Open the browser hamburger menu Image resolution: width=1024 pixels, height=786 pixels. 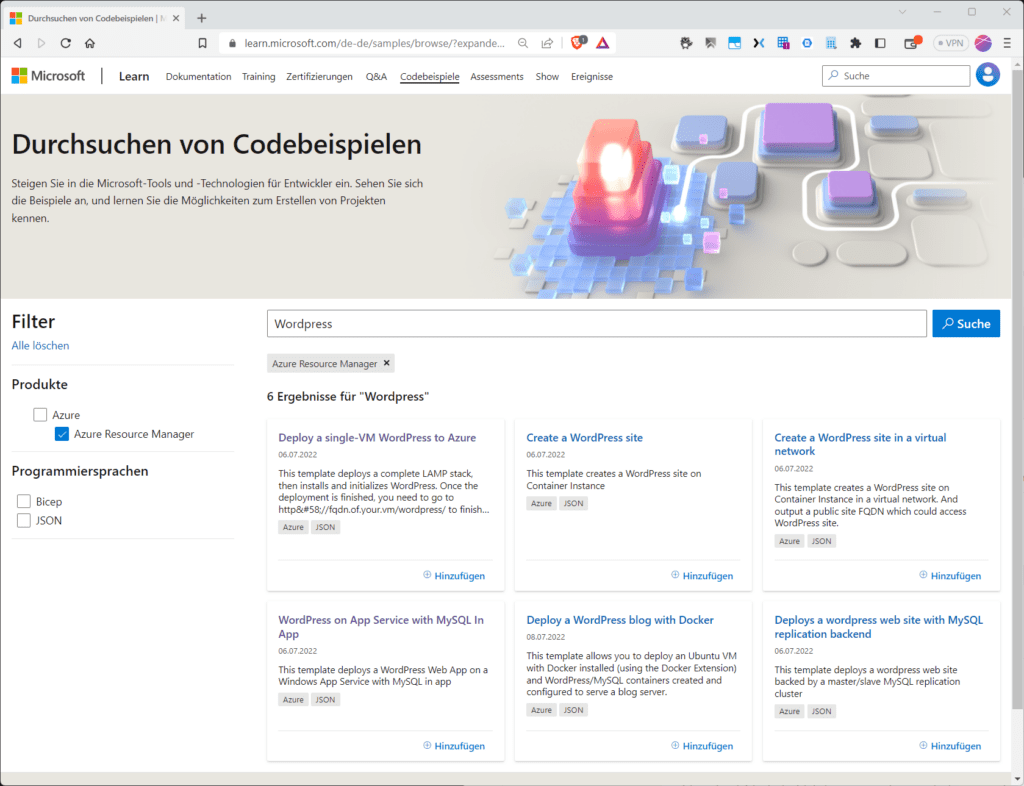point(1007,43)
